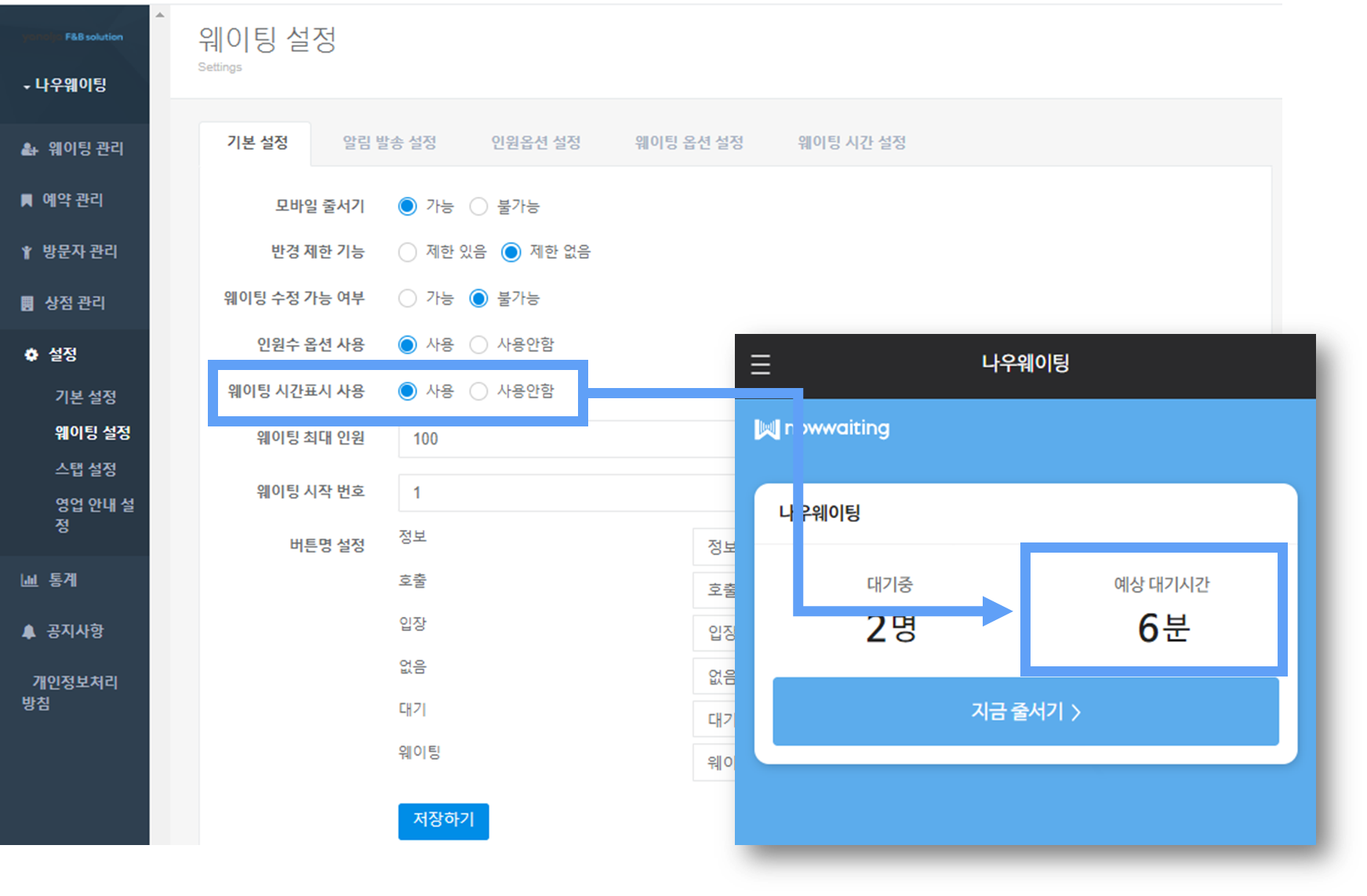Switch to 웨이팅 시간 설정 tab
The width and height of the screenshot is (1367, 896).
pyautogui.click(x=852, y=143)
